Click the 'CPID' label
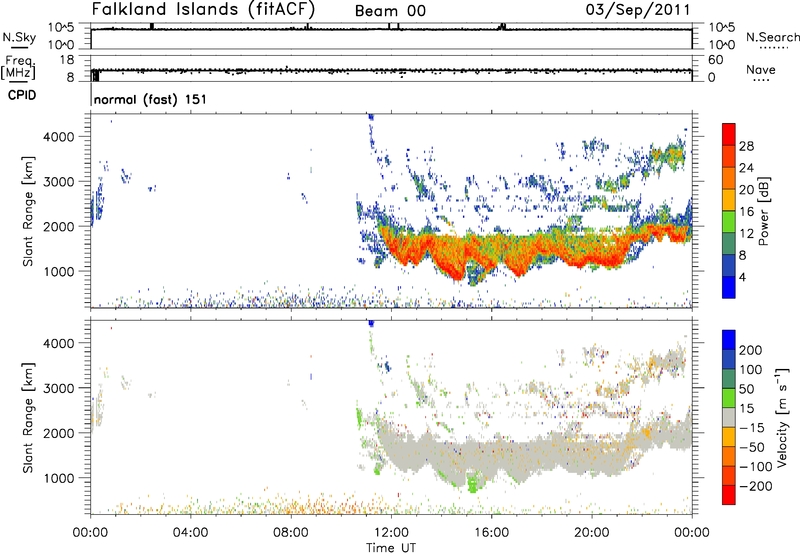 [x=22, y=95]
